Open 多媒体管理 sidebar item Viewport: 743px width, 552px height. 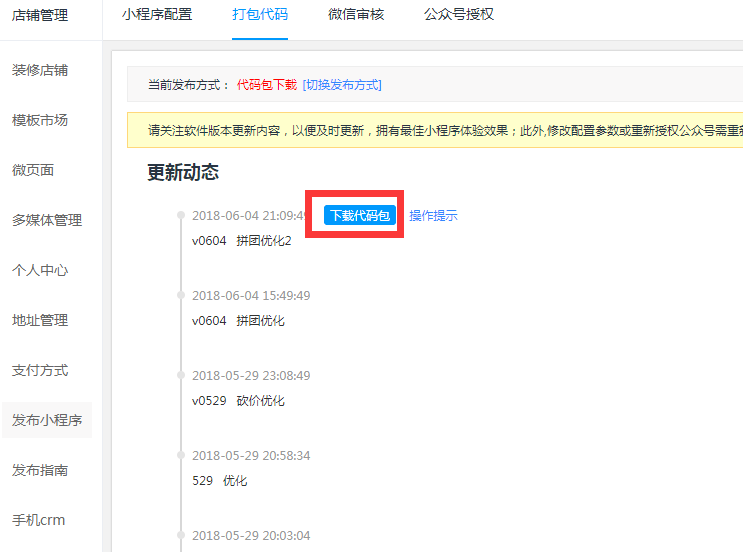47,220
